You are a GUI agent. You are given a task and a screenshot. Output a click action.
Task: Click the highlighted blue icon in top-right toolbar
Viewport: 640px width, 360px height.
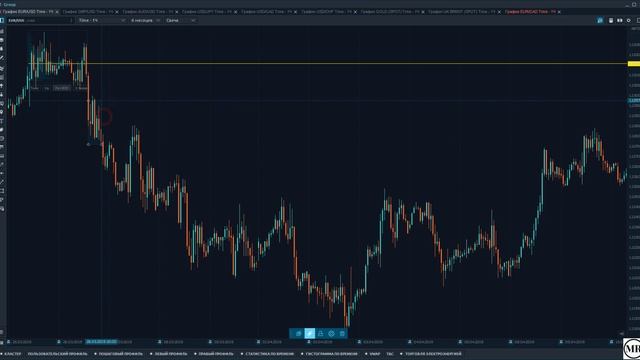click(x=600, y=20)
